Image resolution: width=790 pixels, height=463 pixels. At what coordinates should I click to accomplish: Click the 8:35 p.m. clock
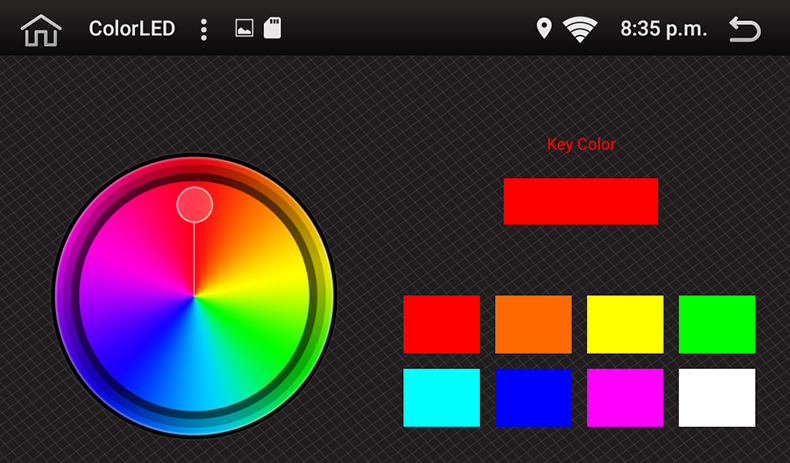click(x=663, y=29)
